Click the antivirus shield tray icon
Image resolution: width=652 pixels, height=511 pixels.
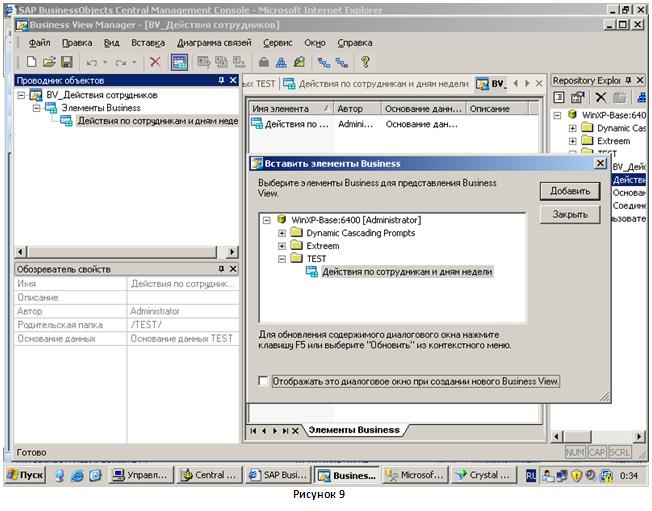click(x=576, y=475)
